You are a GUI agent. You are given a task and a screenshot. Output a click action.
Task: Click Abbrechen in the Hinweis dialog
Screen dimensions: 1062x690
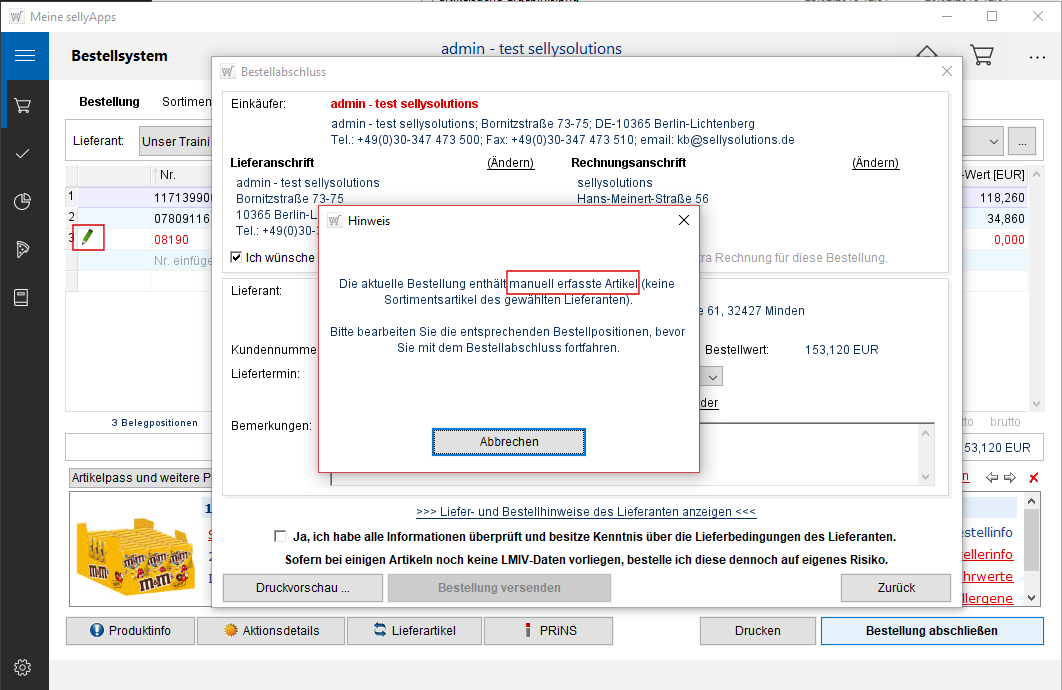point(509,441)
